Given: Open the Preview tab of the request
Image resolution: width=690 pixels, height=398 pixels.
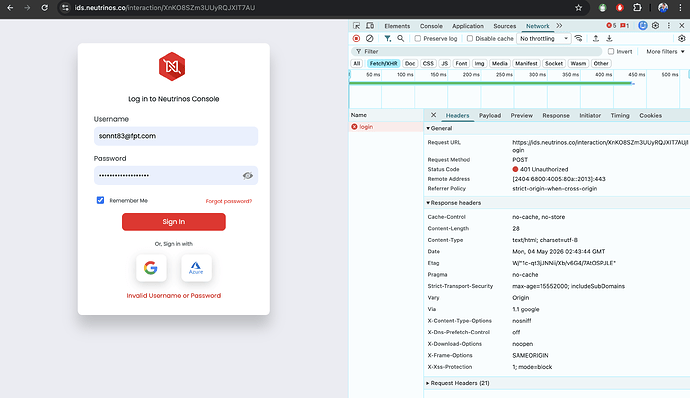Looking at the screenshot, I should tap(521, 115).
